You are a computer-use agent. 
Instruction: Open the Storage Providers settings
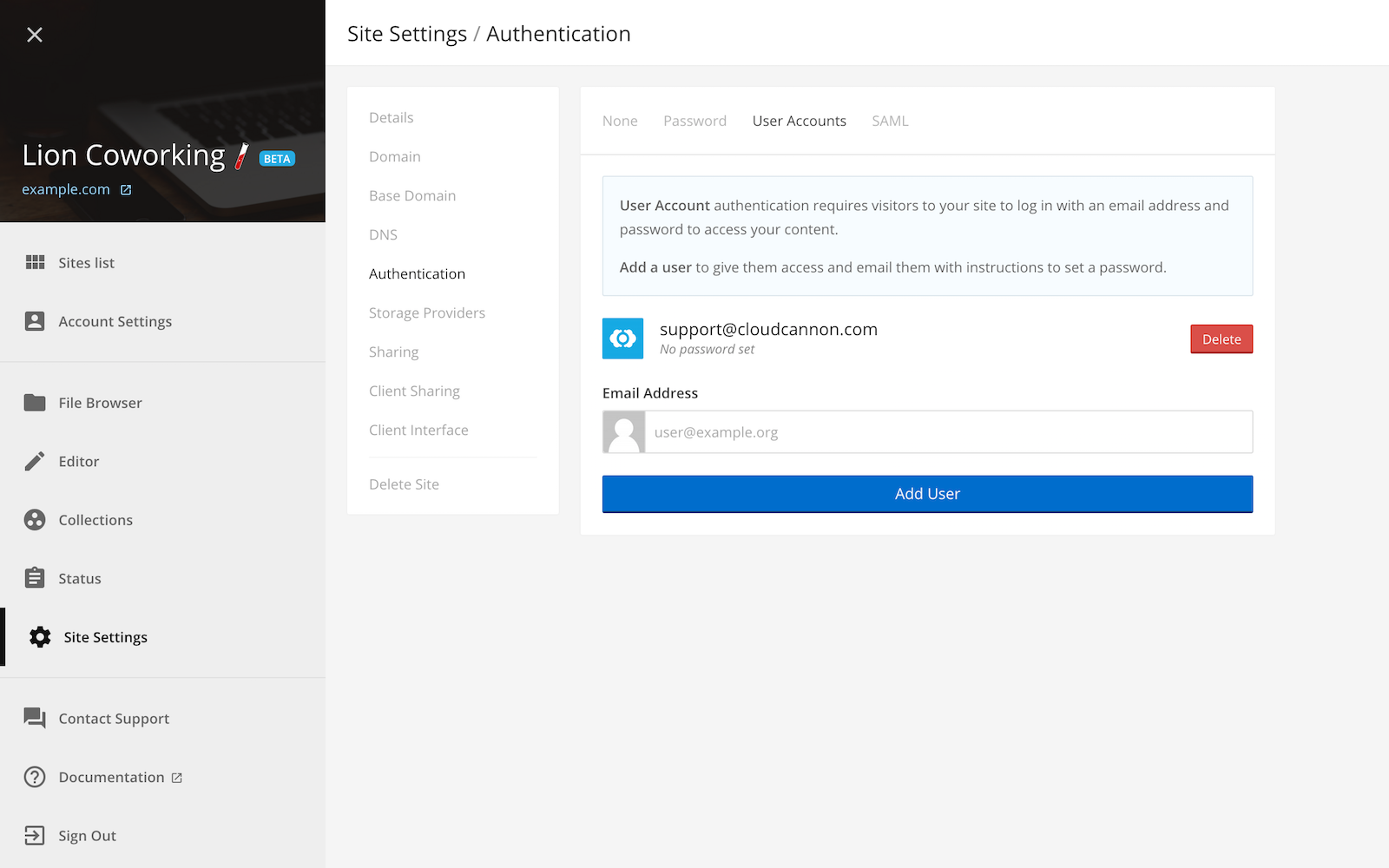tap(426, 312)
